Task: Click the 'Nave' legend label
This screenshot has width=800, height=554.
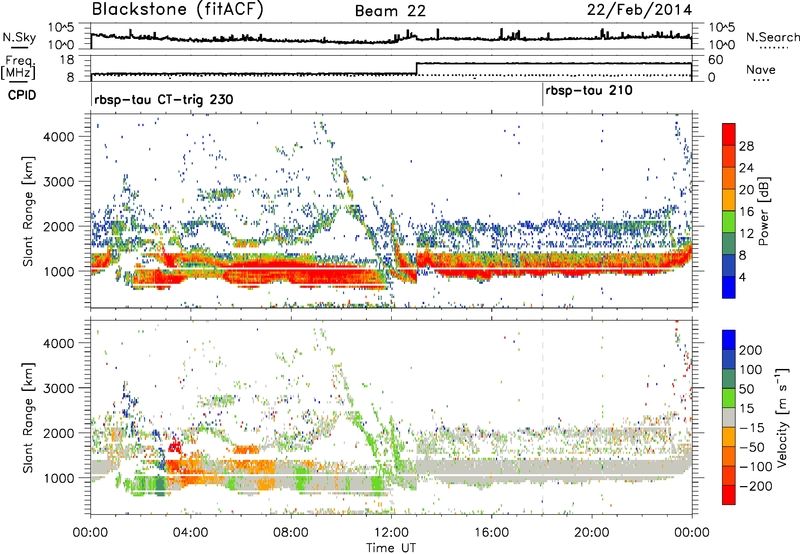Action: (x=761, y=70)
